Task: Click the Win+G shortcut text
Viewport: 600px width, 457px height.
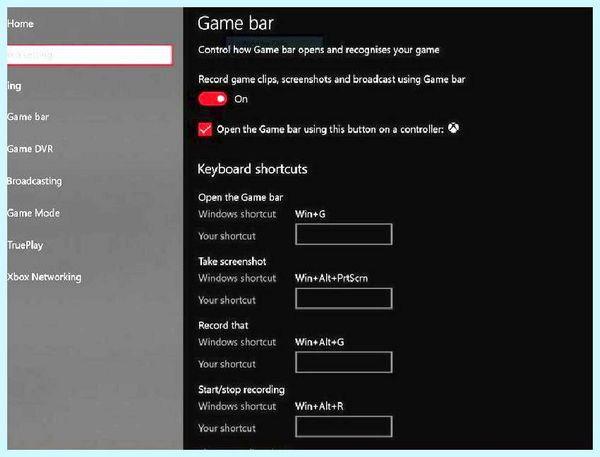Action: [x=310, y=214]
